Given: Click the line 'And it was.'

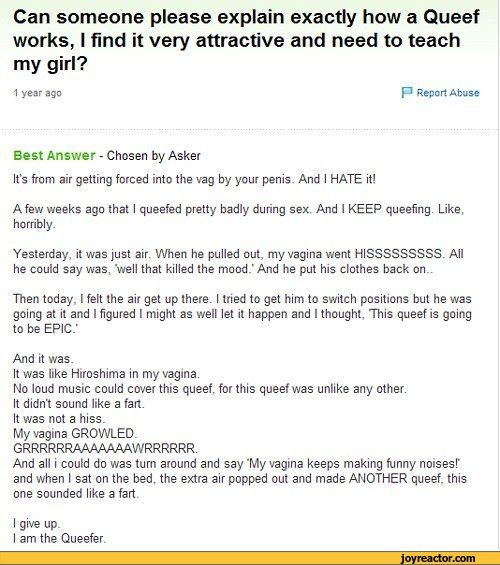Looking at the screenshot, I should click(x=43, y=359).
